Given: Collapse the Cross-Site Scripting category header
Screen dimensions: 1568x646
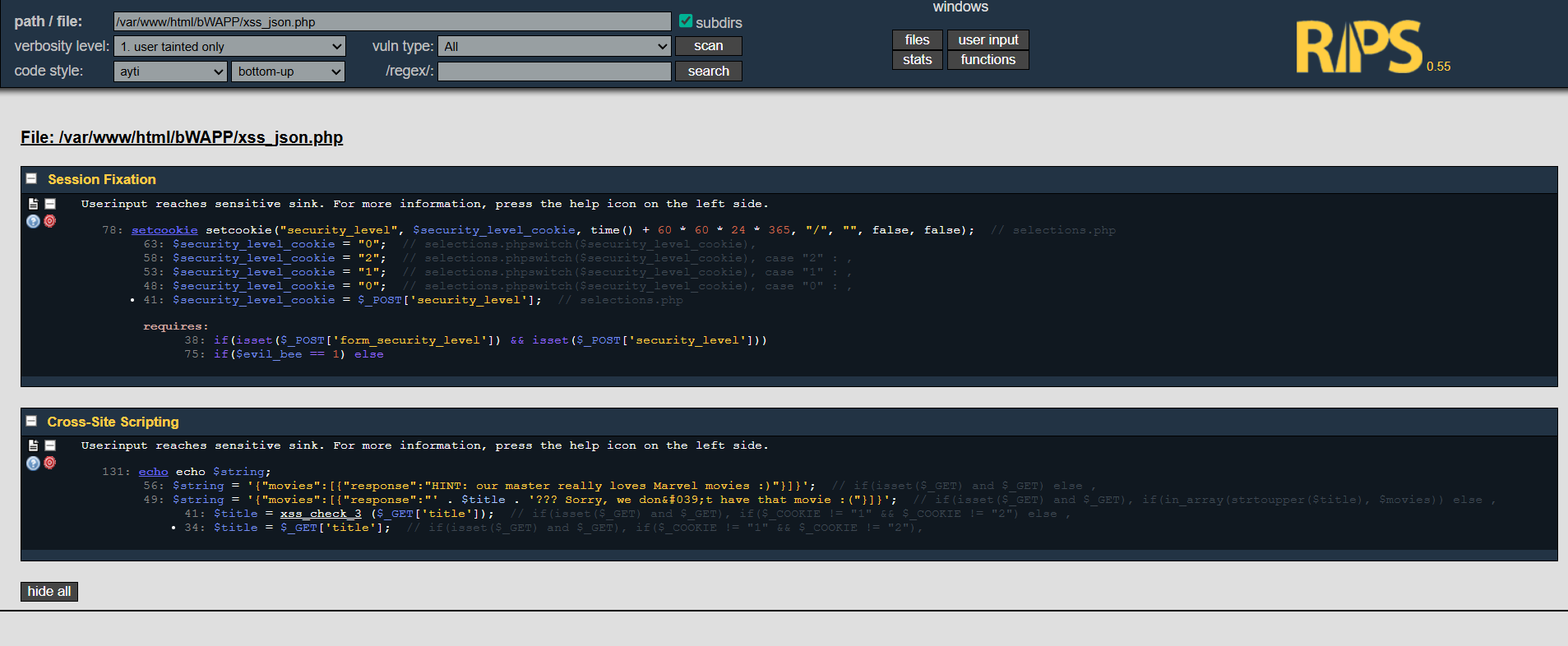Looking at the screenshot, I should 31,421.
